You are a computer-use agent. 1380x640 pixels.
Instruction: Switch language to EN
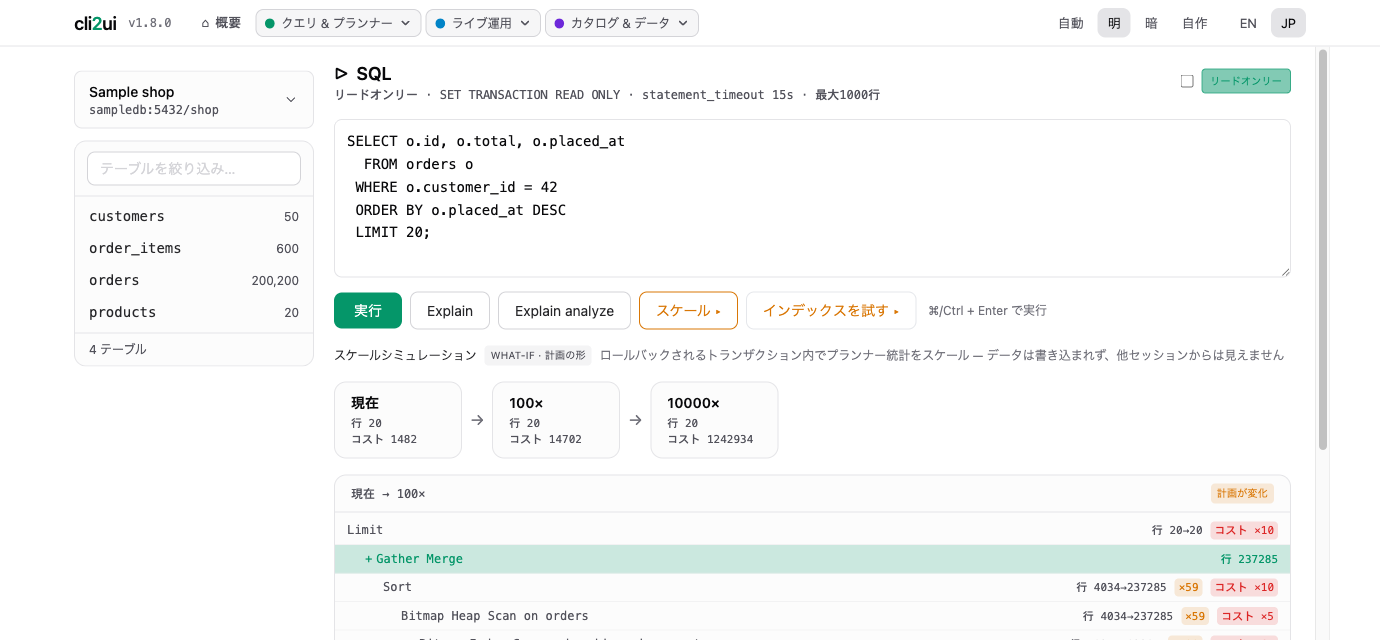[1248, 23]
